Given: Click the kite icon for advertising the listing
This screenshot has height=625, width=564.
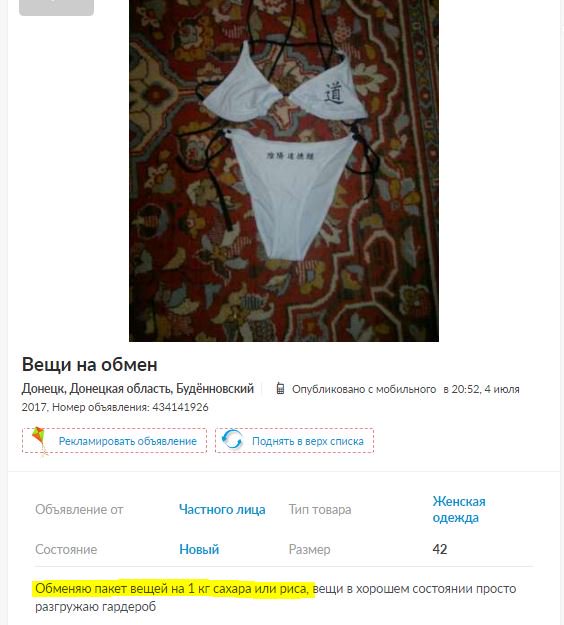Looking at the screenshot, I should (x=39, y=441).
